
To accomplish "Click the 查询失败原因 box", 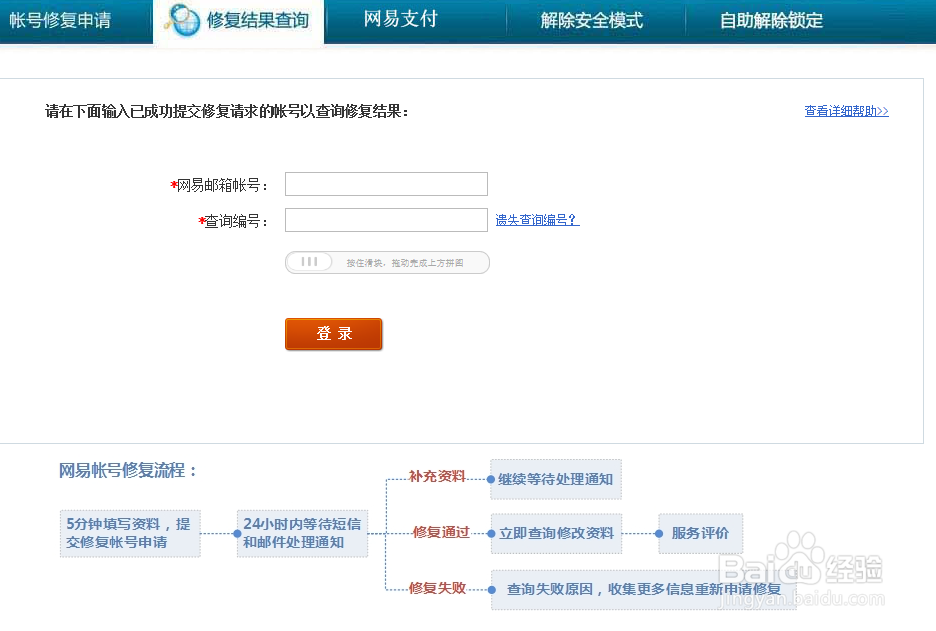I will tap(644, 589).
